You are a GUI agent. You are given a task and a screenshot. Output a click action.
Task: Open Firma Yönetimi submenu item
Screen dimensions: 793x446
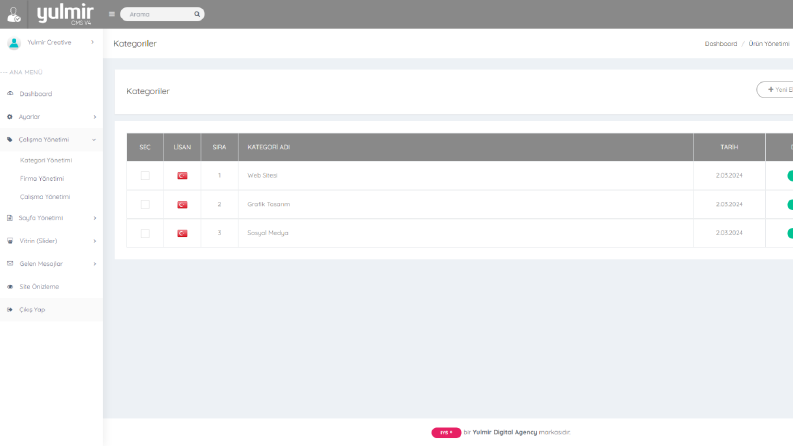pyautogui.click(x=42, y=179)
